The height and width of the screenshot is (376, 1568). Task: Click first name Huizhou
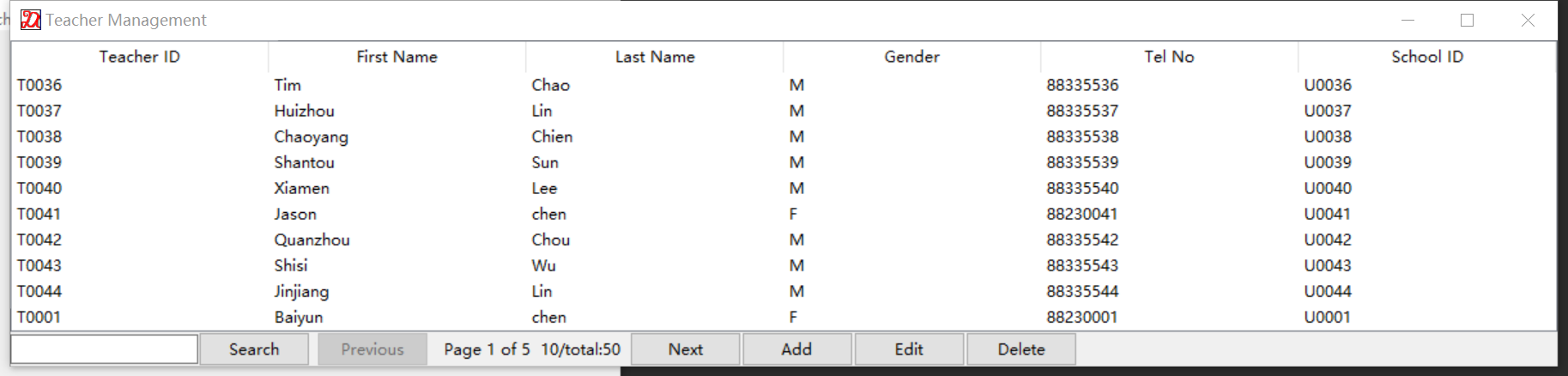(305, 111)
